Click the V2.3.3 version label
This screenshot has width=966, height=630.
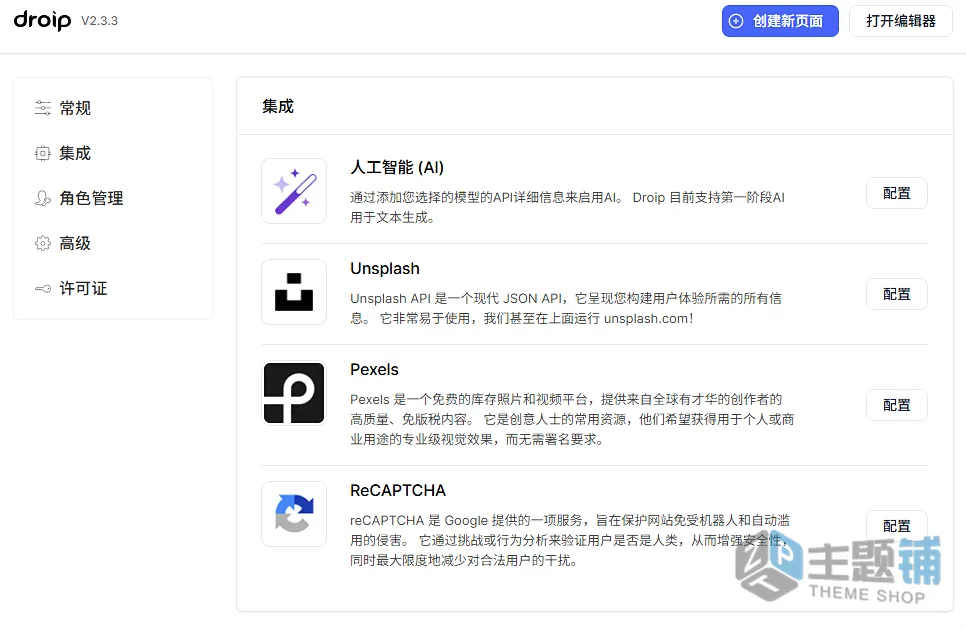[99, 21]
